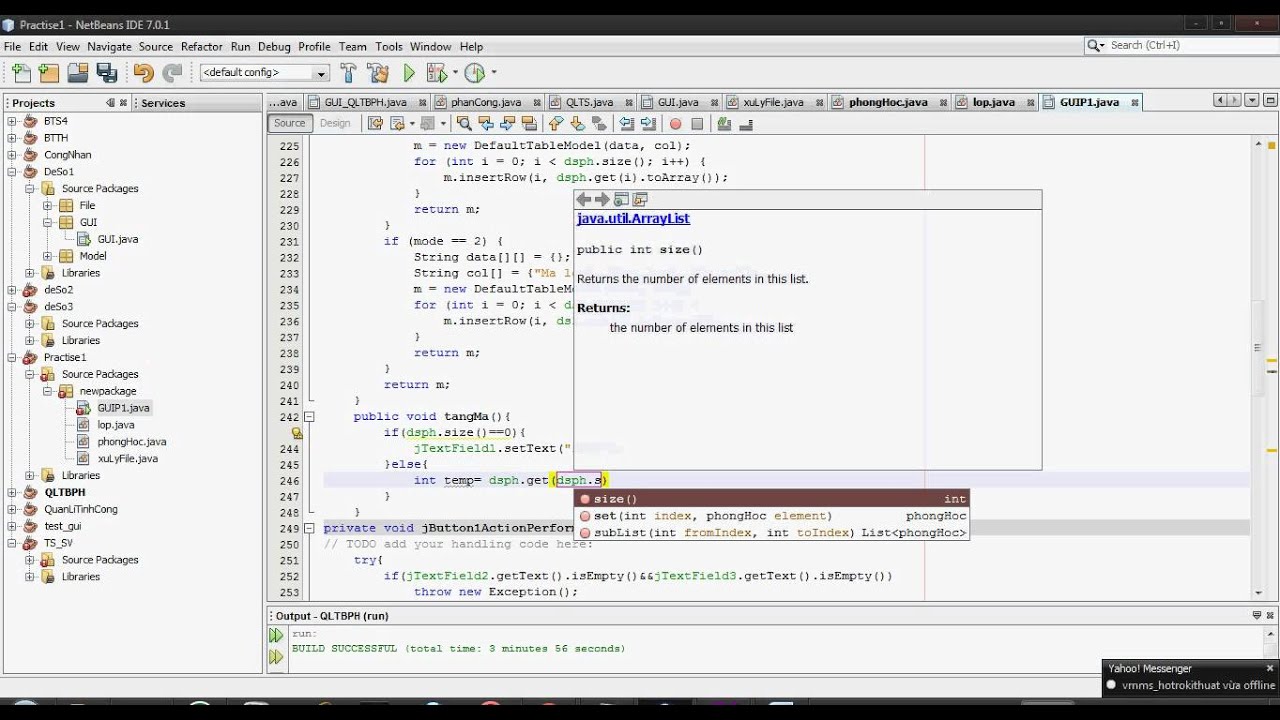Click Find Next Occurrence editor icon

pyautogui.click(x=507, y=123)
